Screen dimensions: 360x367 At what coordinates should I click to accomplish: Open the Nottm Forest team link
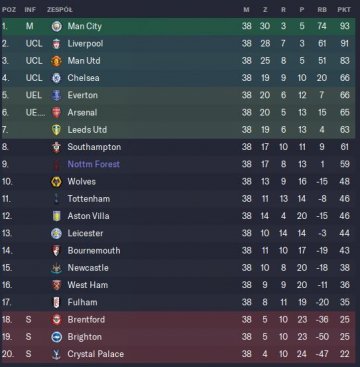point(94,164)
